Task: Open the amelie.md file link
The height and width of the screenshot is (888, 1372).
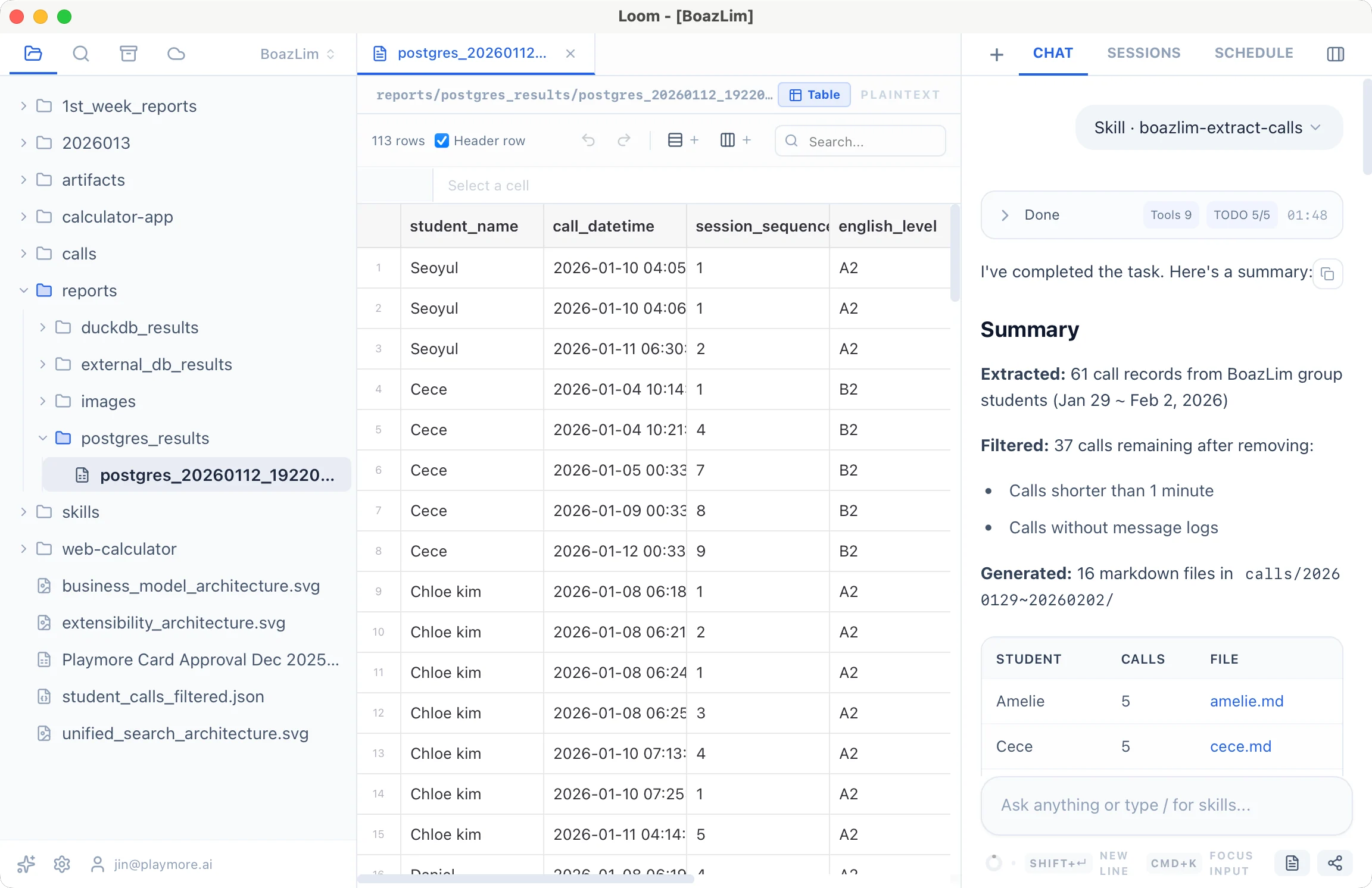Action: point(1246,701)
